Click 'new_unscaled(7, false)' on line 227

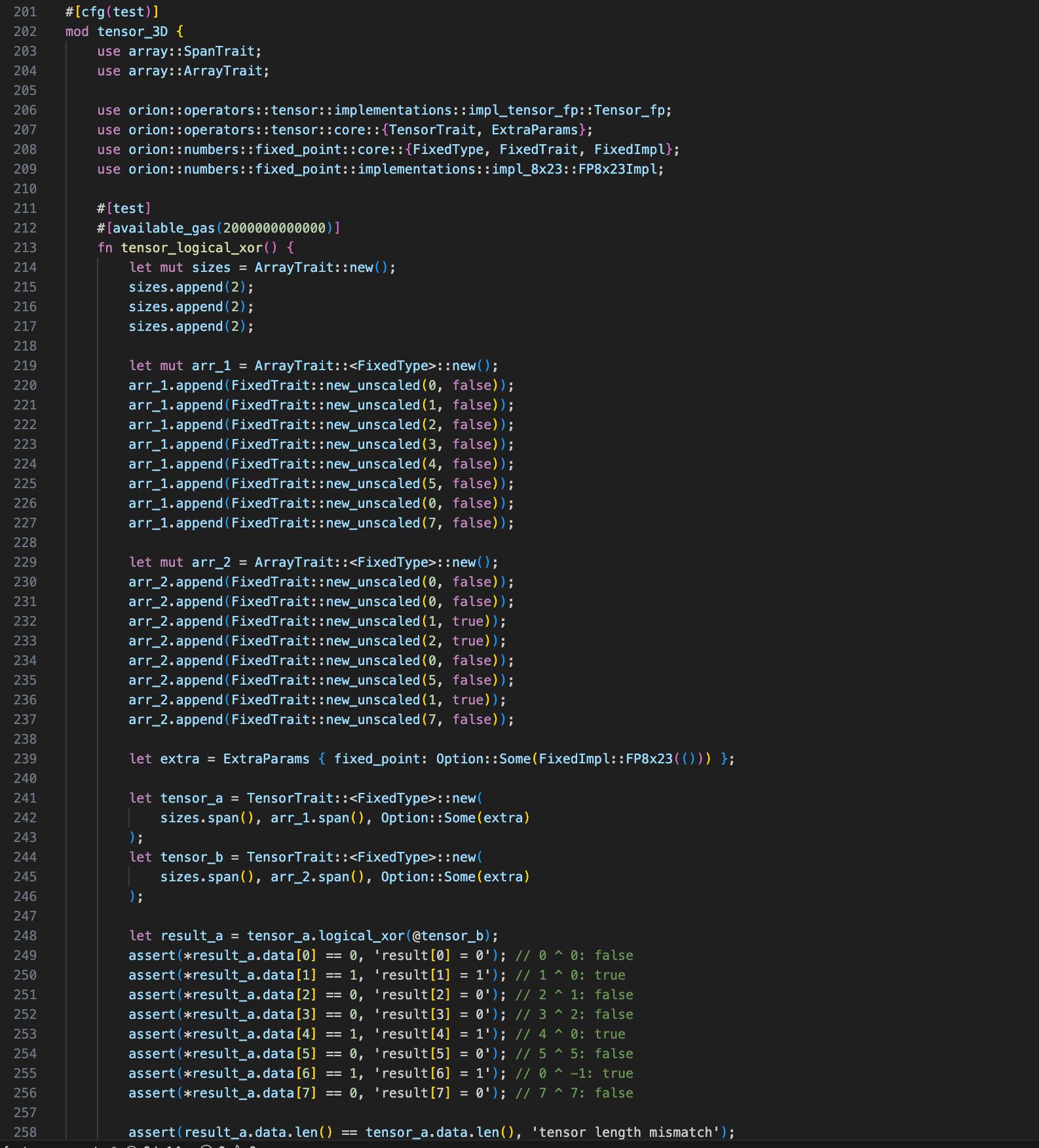pos(413,523)
